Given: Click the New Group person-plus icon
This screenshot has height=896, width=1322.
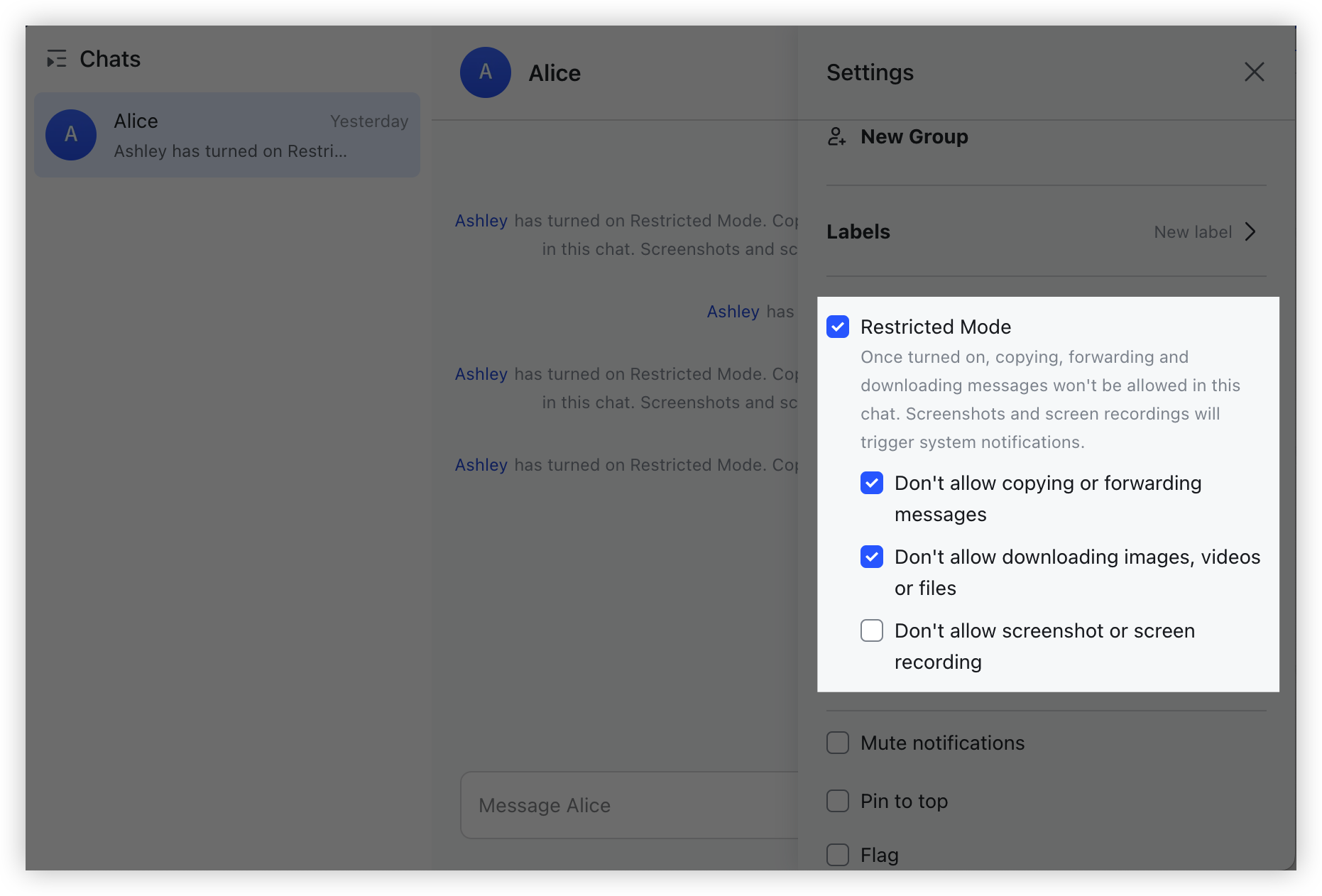Looking at the screenshot, I should point(837,136).
